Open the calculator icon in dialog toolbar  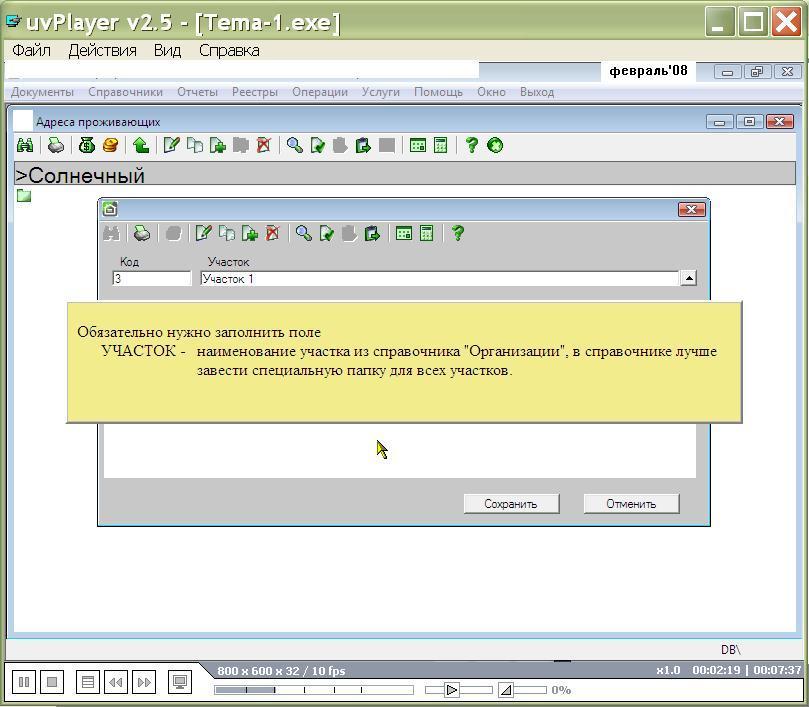tap(427, 234)
